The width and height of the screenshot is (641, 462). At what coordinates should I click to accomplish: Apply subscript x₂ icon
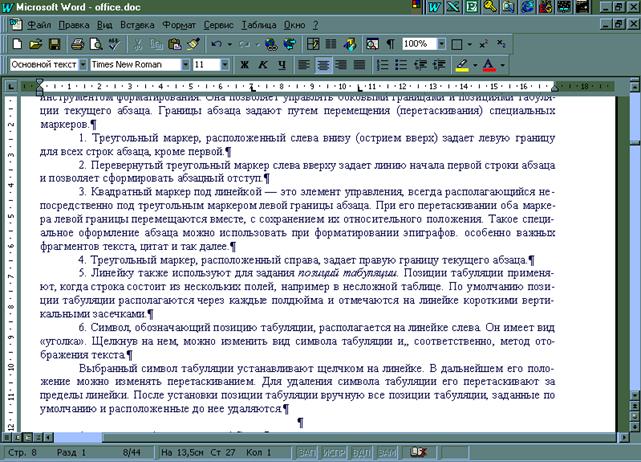(501, 44)
